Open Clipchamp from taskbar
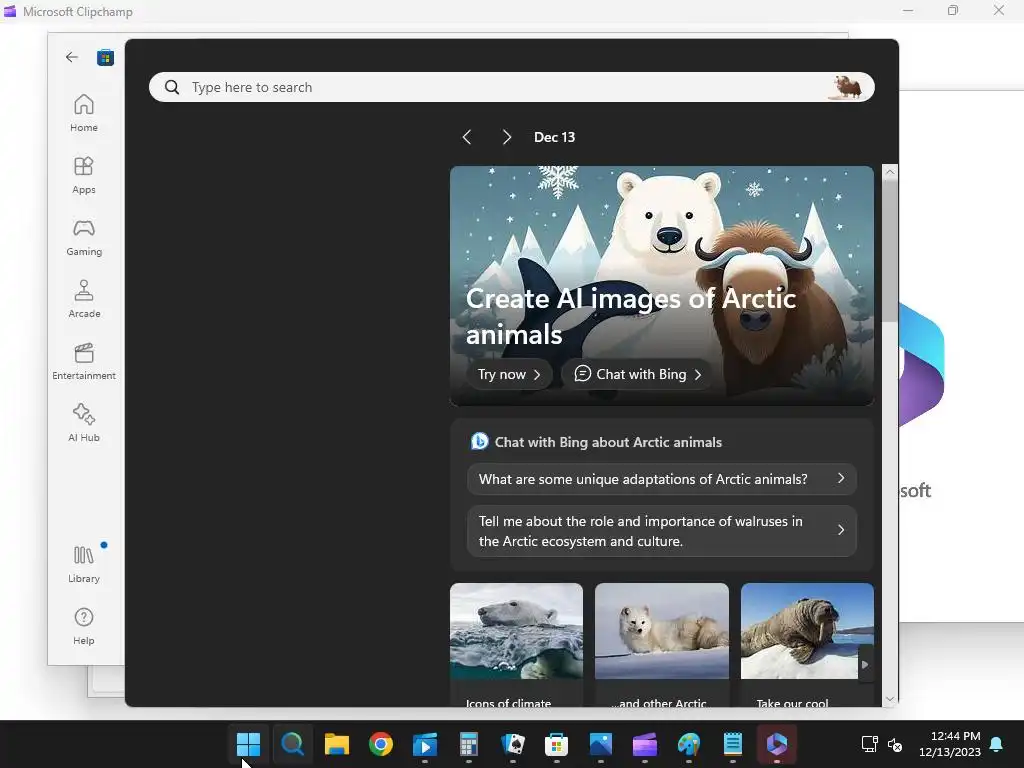Viewport: 1024px width, 768px height. (x=645, y=744)
